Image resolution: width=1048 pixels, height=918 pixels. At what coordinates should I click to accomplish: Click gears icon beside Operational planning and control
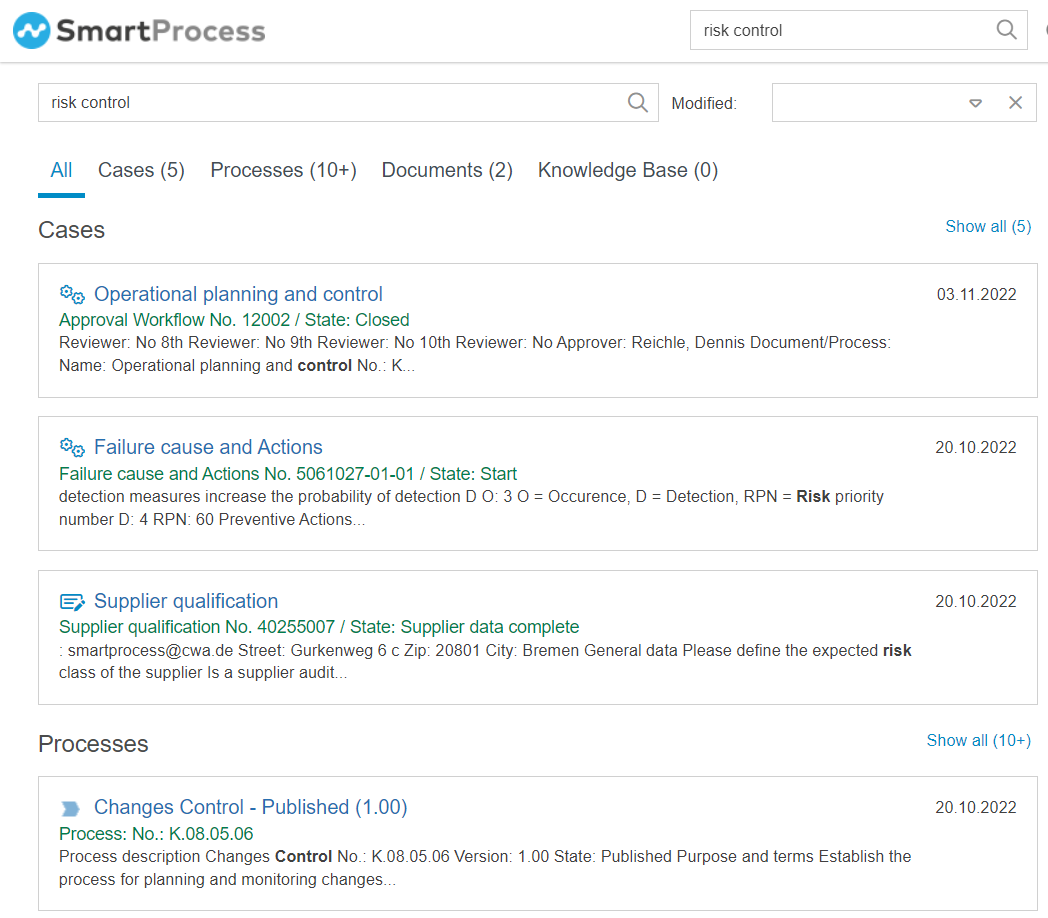tap(72, 294)
